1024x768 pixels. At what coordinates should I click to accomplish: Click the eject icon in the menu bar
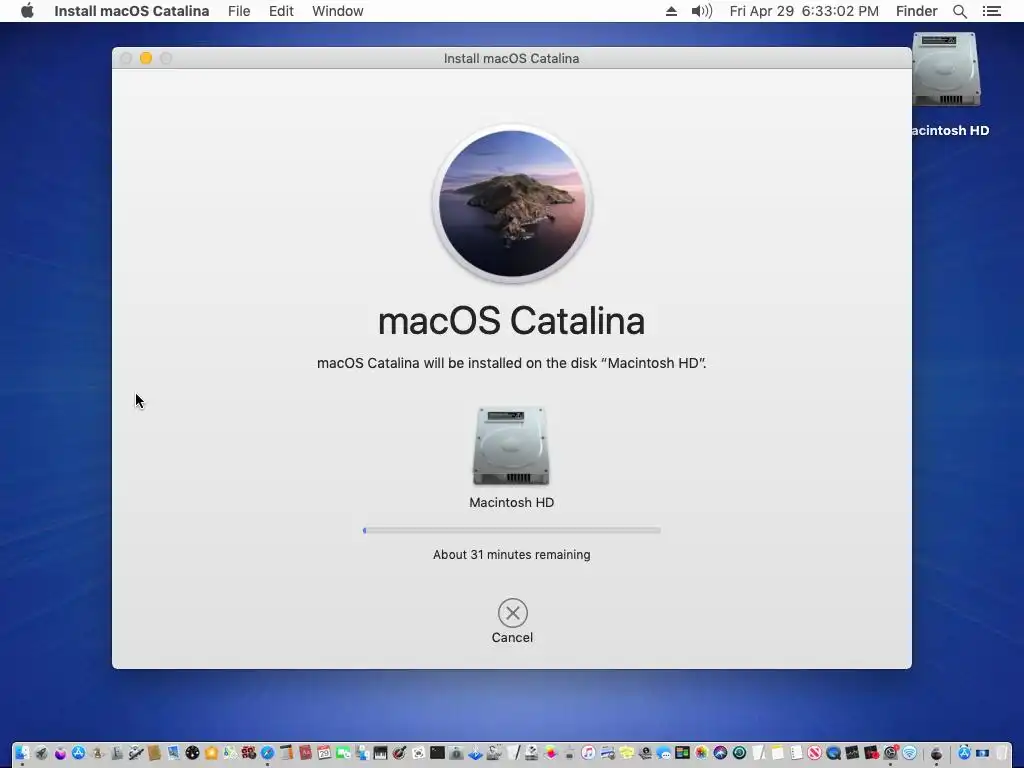pos(671,11)
